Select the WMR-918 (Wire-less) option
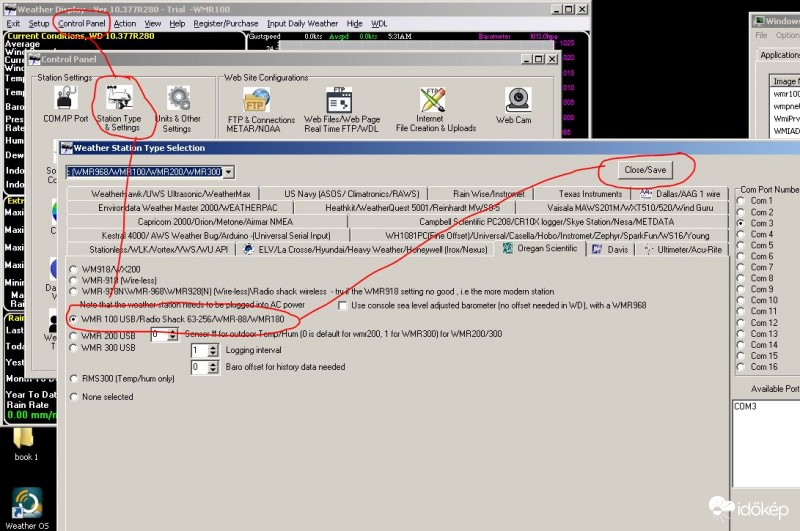The height and width of the screenshot is (531, 800). 73,280
